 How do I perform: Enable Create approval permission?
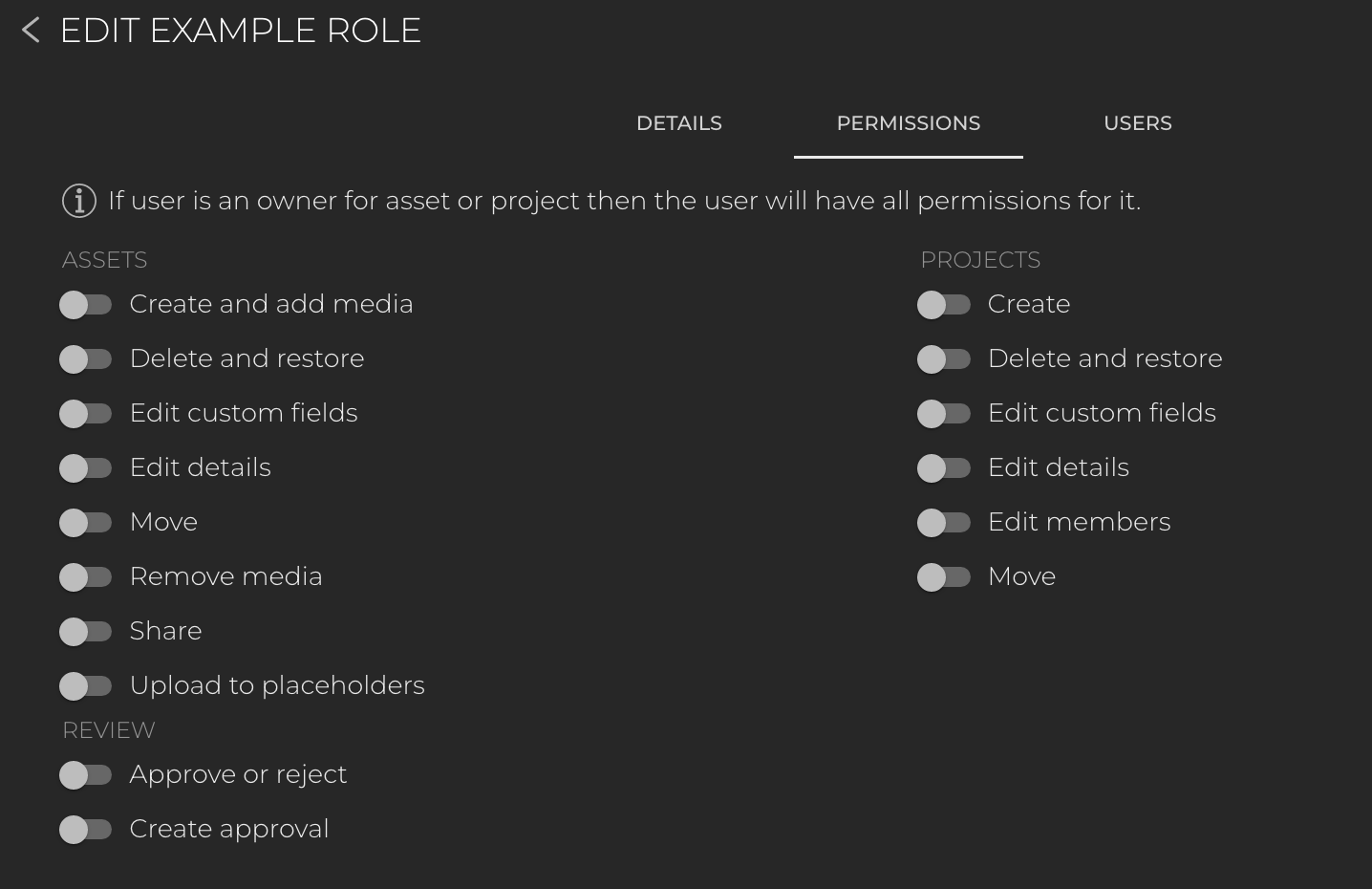pos(86,830)
